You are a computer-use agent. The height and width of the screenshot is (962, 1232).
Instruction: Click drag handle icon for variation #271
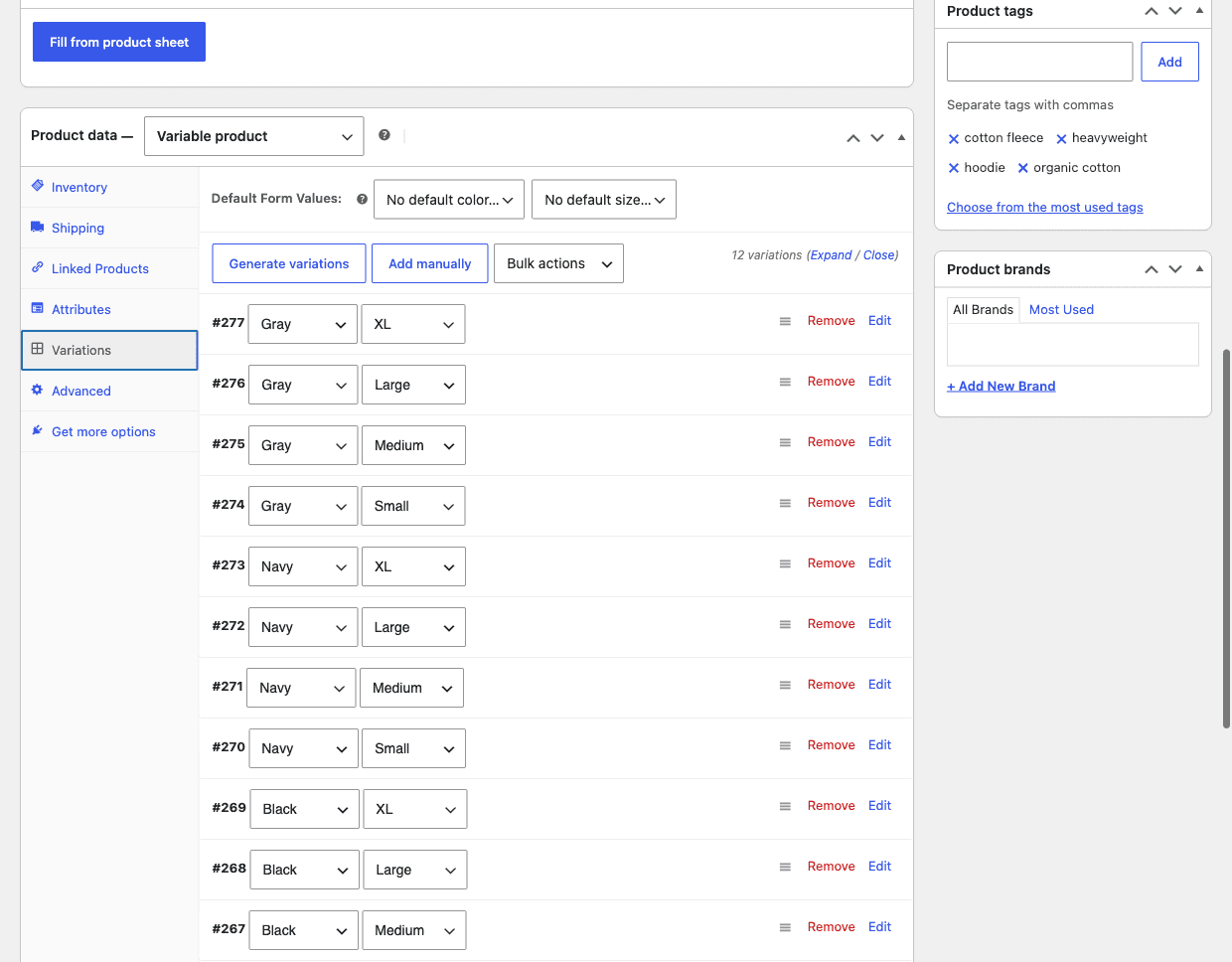tap(785, 685)
